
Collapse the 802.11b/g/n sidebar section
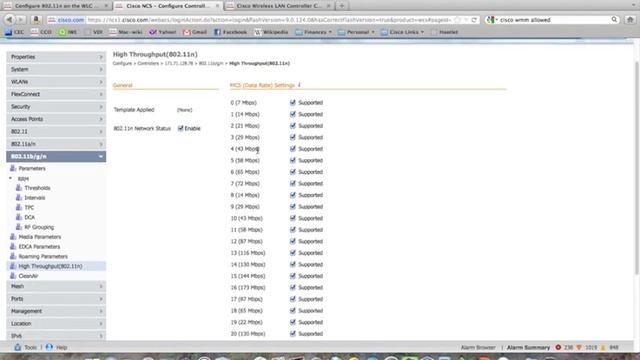pos(56,156)
